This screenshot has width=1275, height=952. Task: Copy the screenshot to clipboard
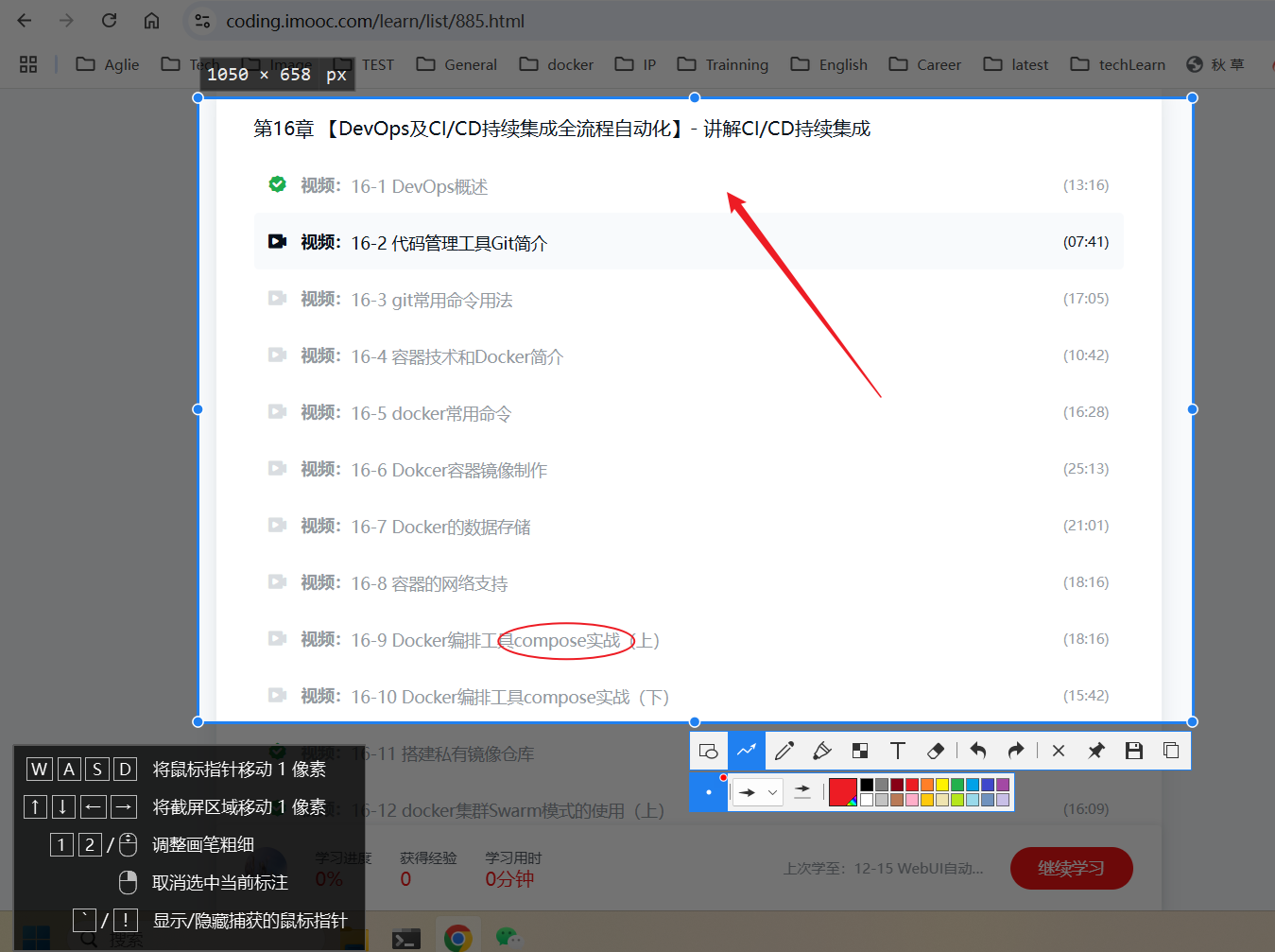coord(1171,751)
